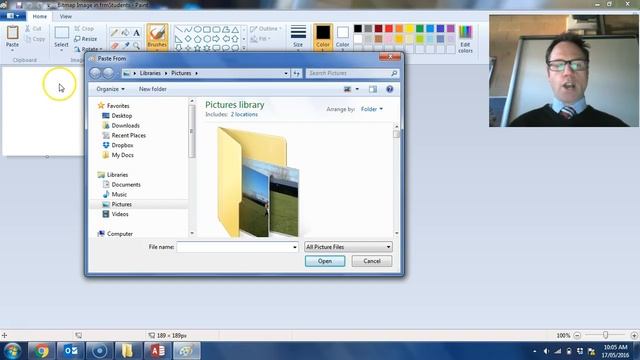Image resolution: width=640 pixels, height=360 pixels.
Task: Choose the Triangle shape in Shapes gallery
Action: click(235, 29)
